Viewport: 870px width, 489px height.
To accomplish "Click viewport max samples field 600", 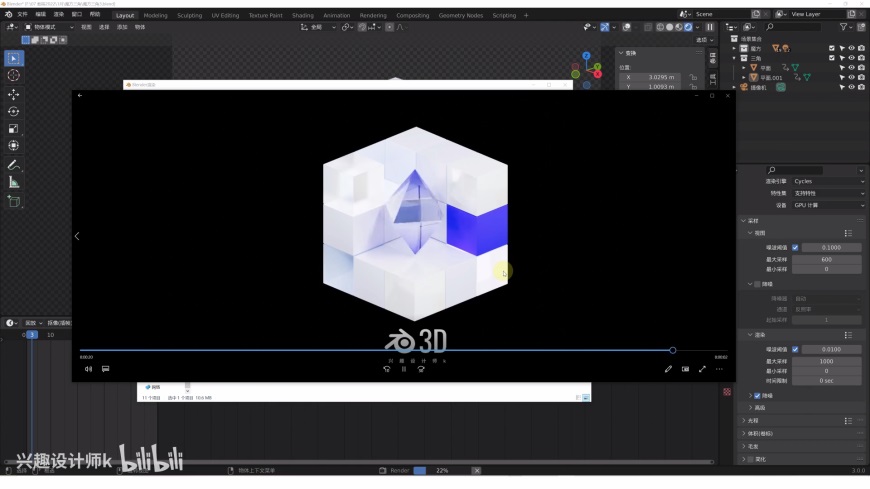I will 826,259.
